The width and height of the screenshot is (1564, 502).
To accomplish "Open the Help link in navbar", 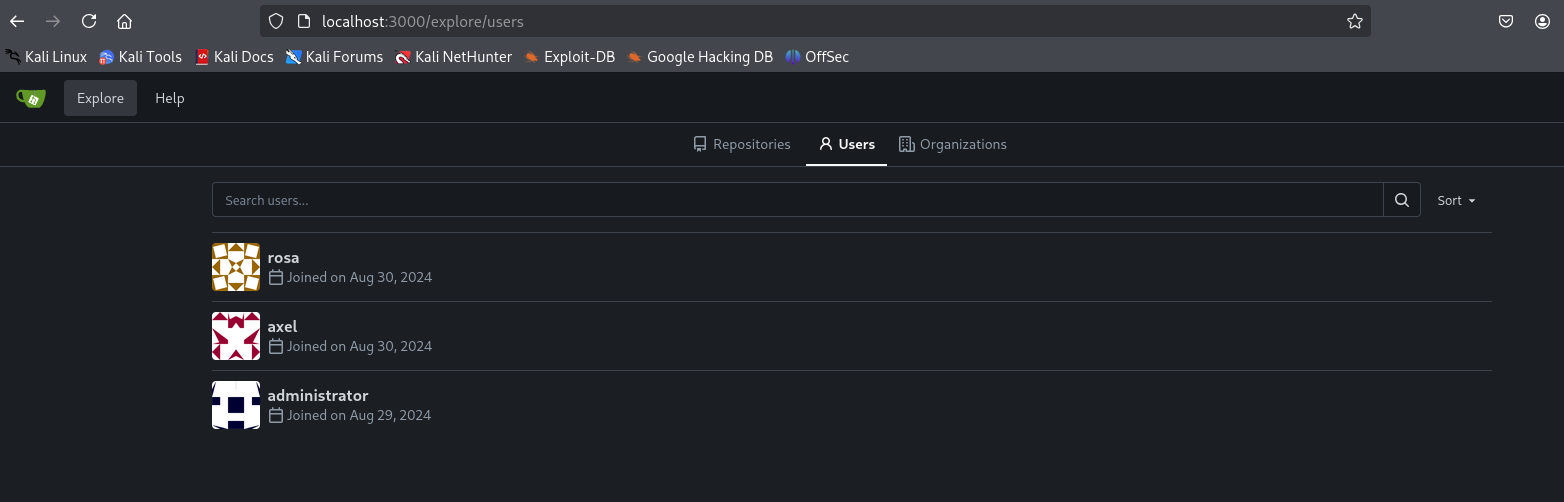I will pyautogui.click(x=170, y=98).
